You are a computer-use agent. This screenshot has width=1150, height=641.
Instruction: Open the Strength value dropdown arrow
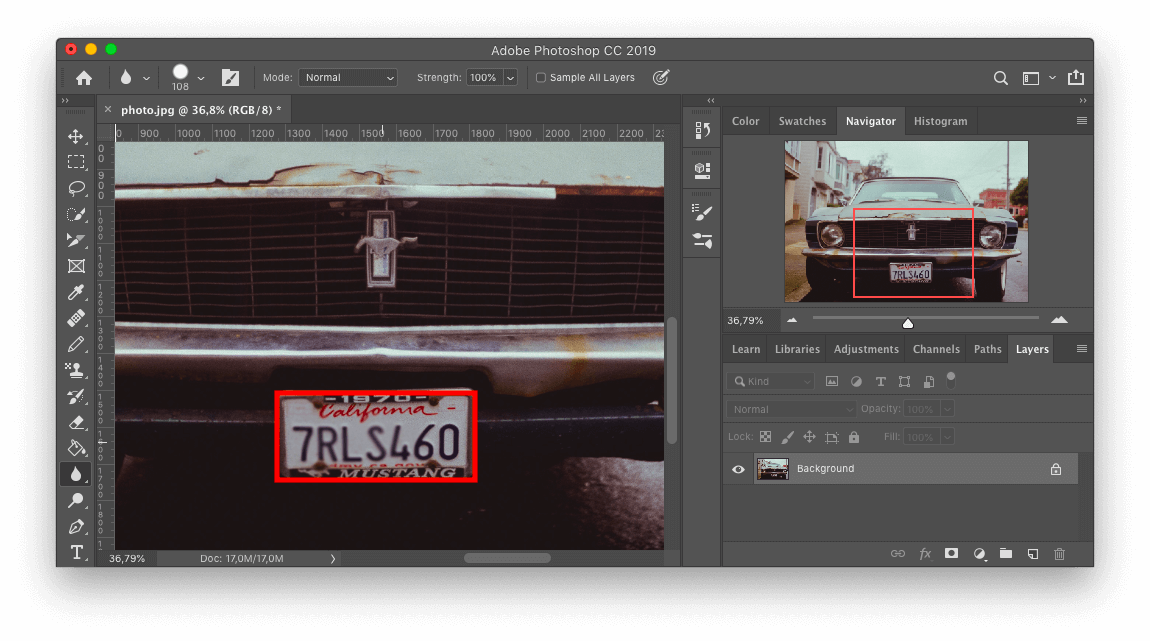coord(510,78)
